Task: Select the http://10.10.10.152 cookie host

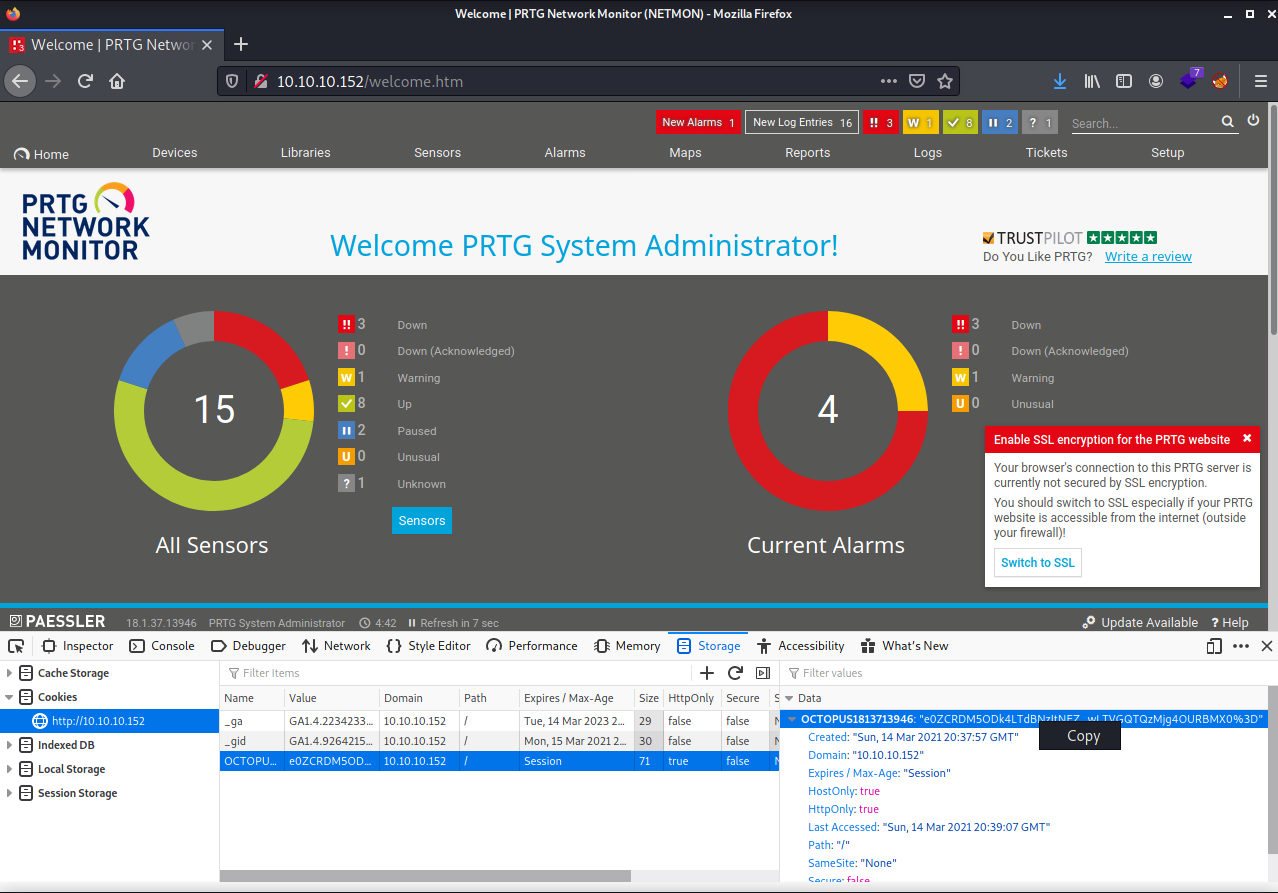Action: (110, 721)
